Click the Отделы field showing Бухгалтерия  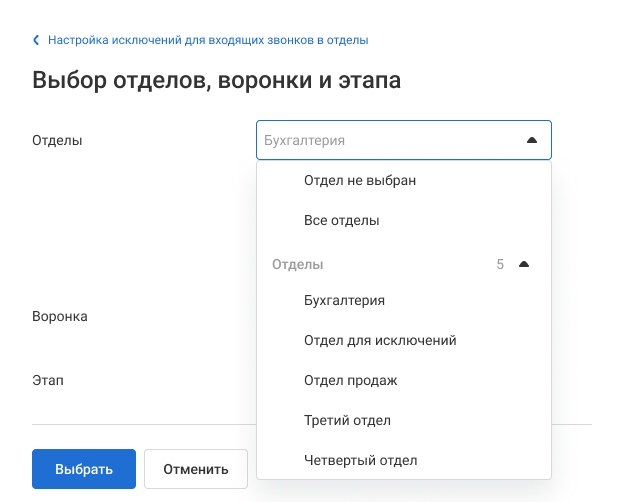click(x=390, y=141)
